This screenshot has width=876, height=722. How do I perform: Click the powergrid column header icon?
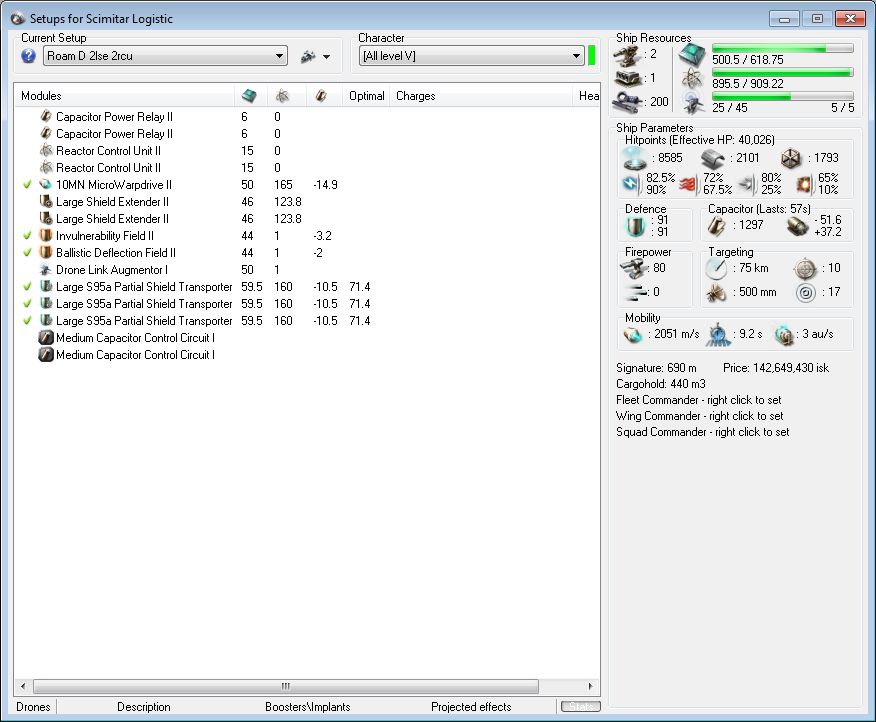[x=283, y=96]
